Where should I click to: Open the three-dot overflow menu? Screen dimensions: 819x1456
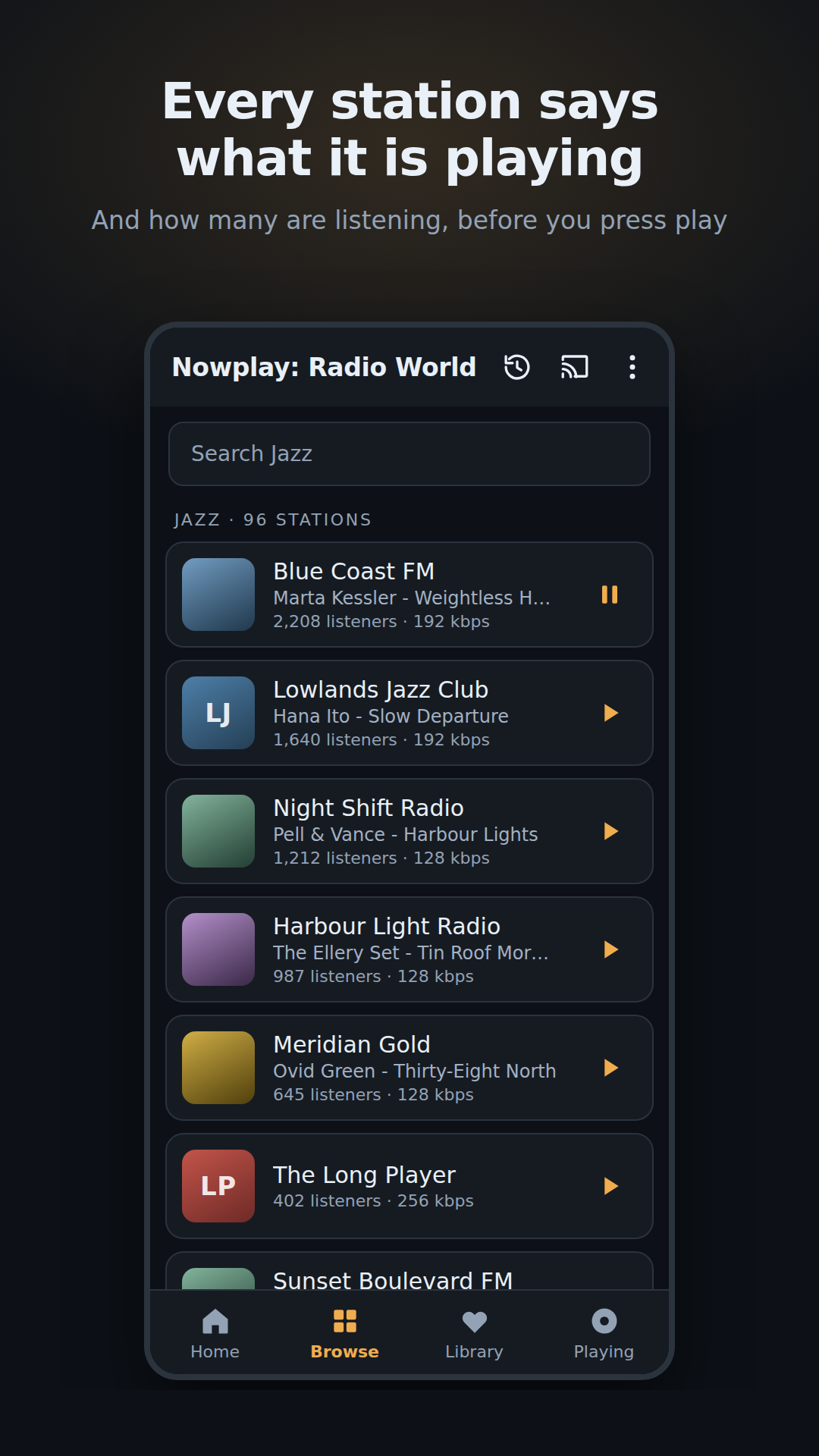pos(632,367)
